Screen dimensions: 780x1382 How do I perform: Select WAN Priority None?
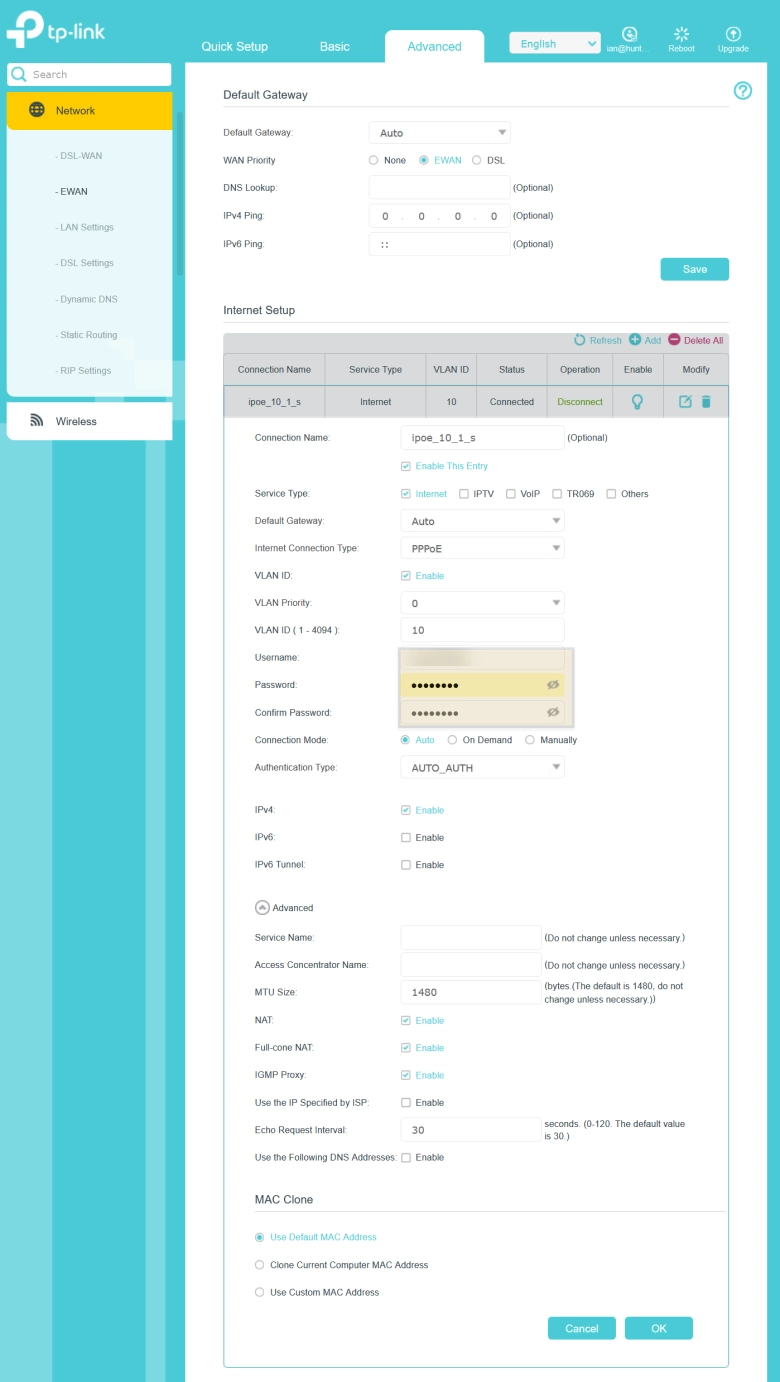374,160
